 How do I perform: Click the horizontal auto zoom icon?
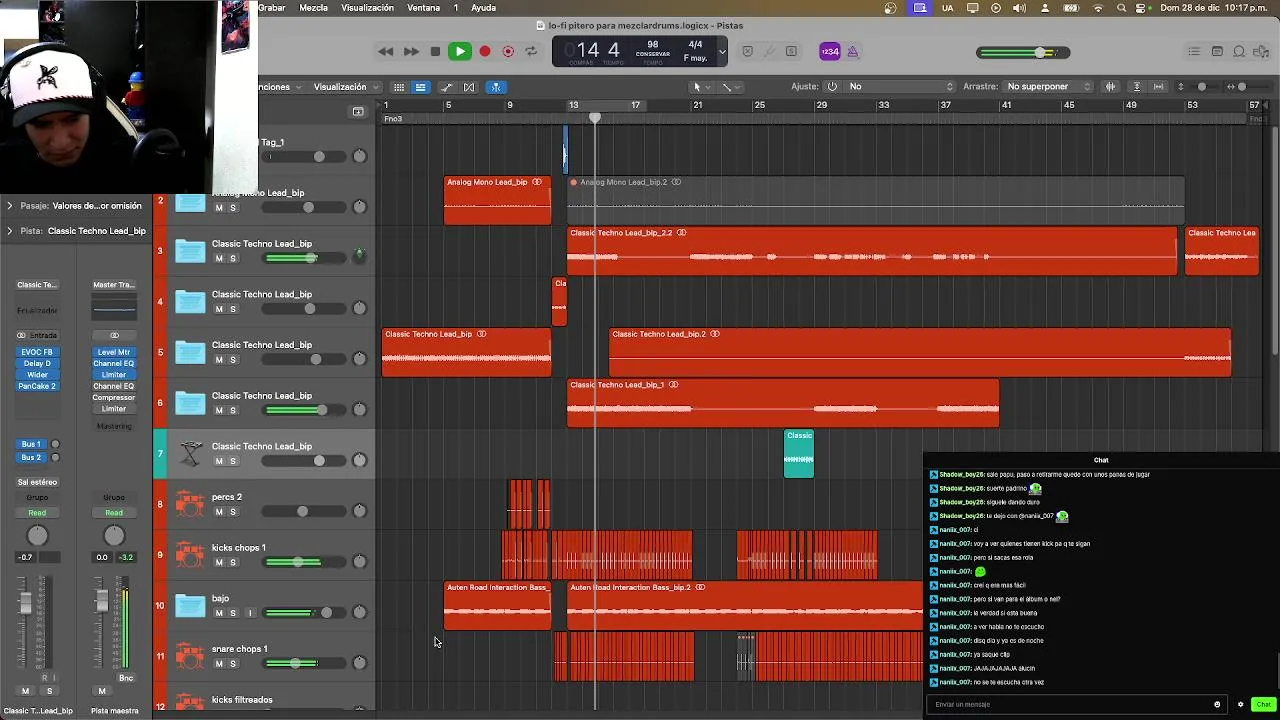click(x=1159, y=87)
